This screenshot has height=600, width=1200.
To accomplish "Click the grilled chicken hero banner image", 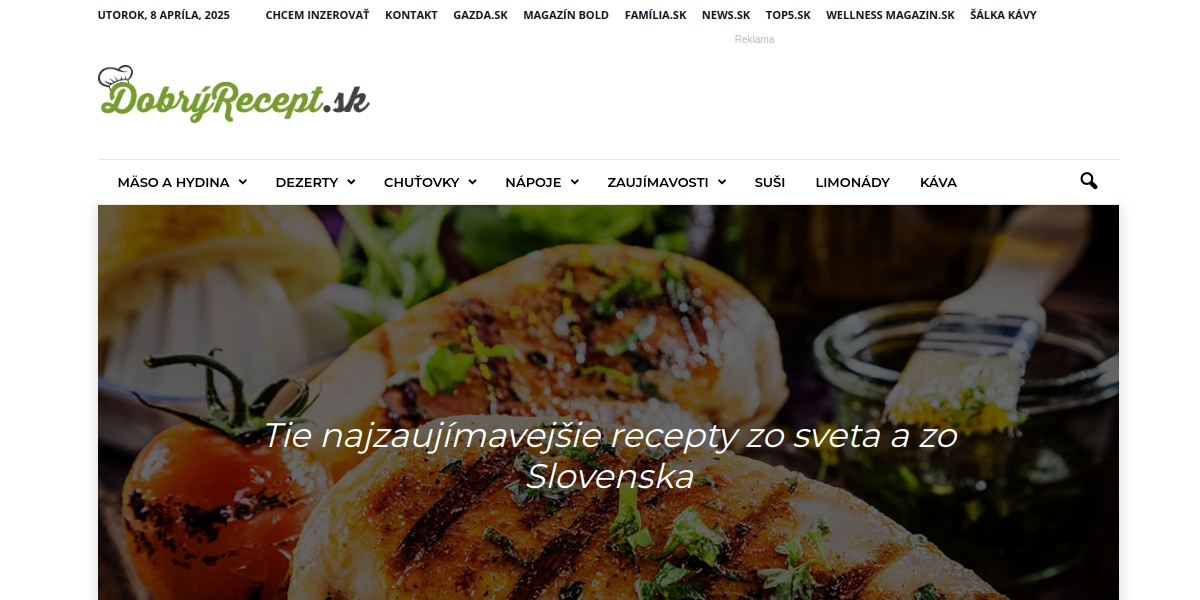I will coord(608,402).
